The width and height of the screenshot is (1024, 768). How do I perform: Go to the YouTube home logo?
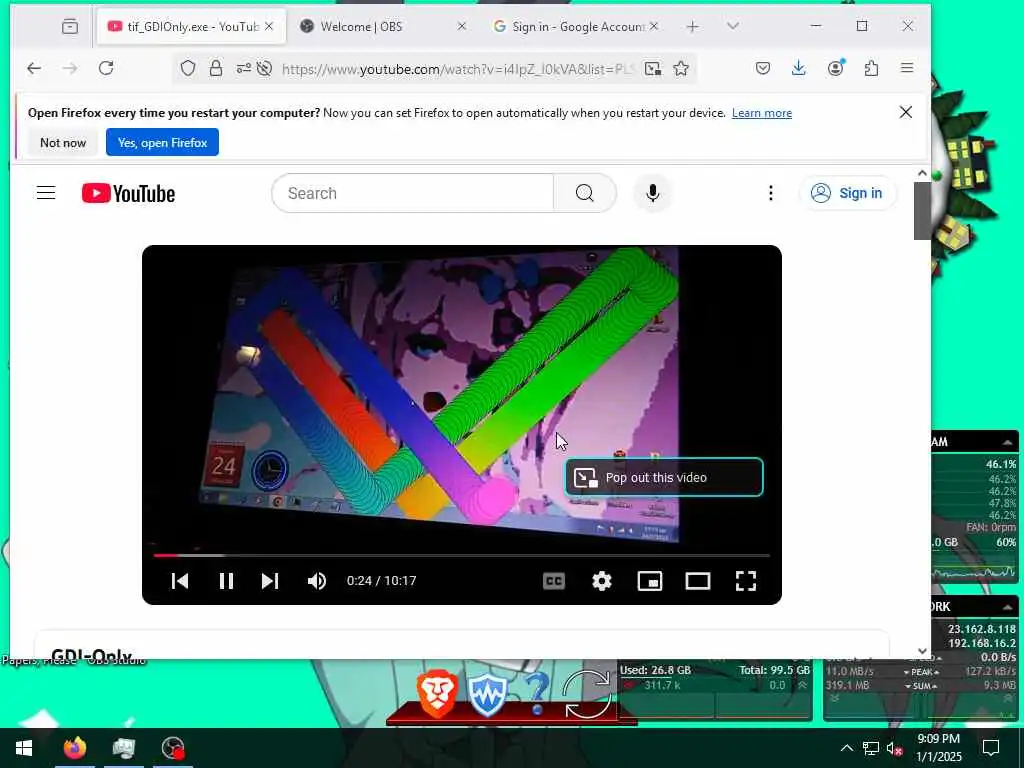click(x=128, y=193)
